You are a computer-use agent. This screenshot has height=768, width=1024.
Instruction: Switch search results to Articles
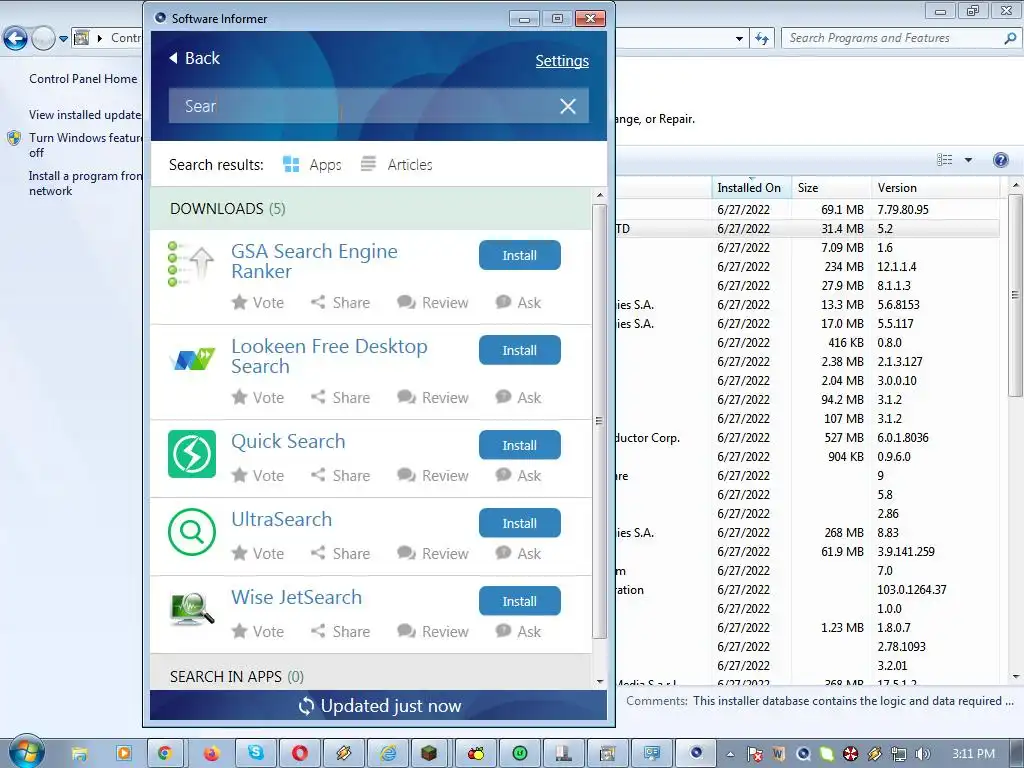pos(396,165)
